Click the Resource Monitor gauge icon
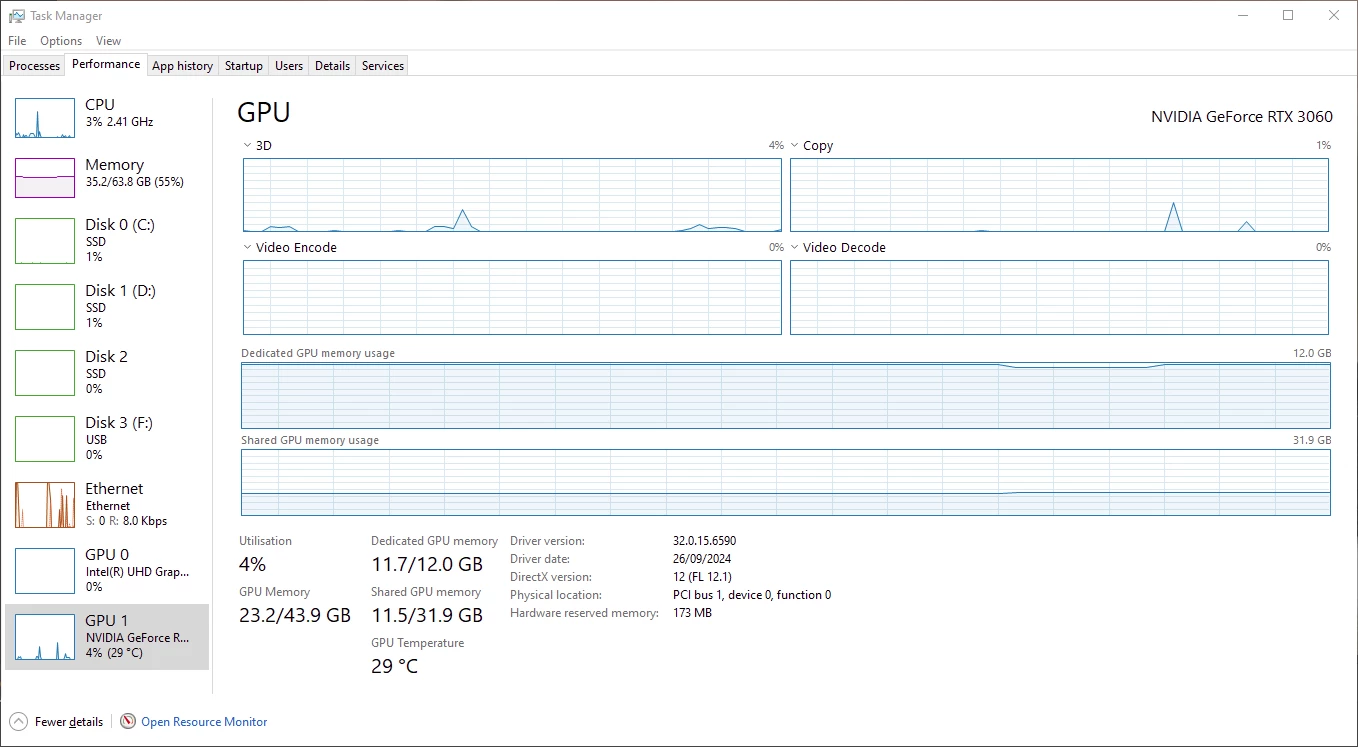The height and width of the screenshot is (747, 1358). tap(128, 721)
